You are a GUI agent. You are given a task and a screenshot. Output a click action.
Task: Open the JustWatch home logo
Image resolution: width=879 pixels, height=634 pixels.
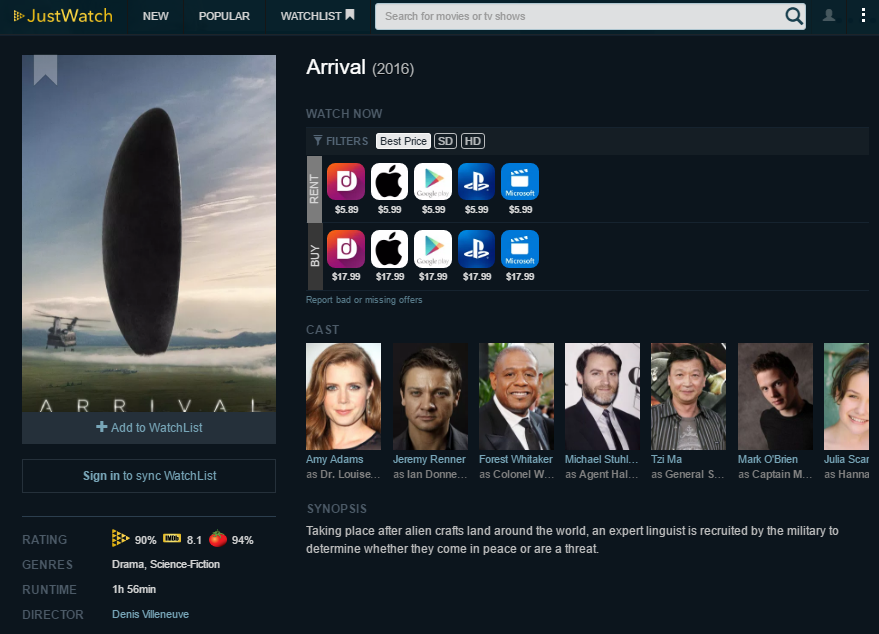point(63,16)
